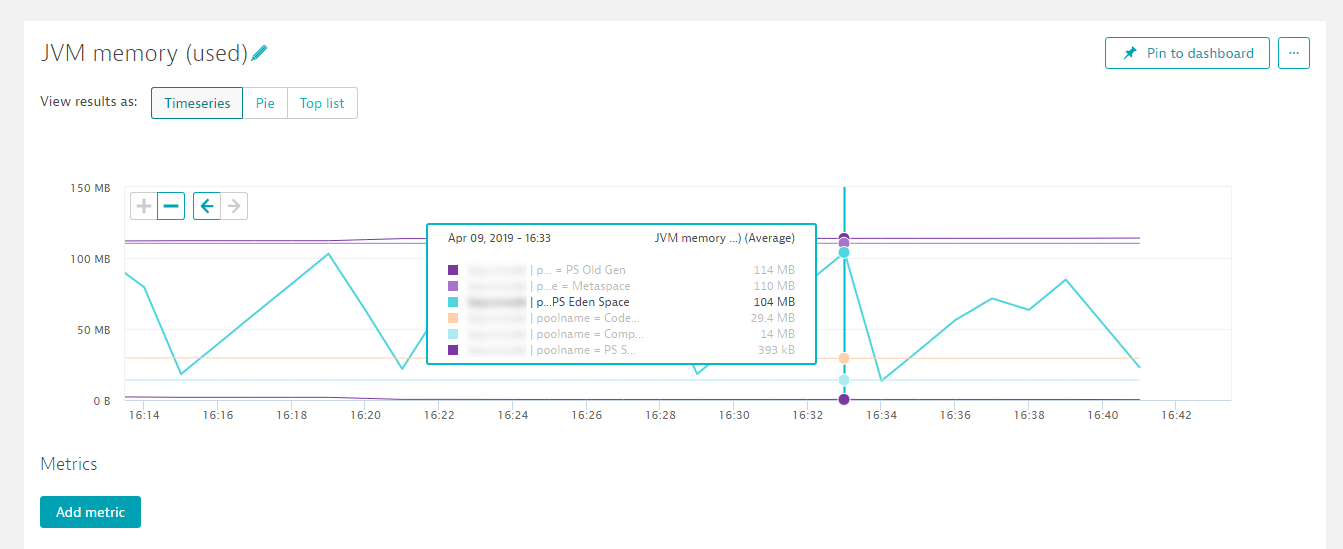Select PS Eden Space tooltip row
The width and height of the screenshot is (1343, 549).
(621, 302)
